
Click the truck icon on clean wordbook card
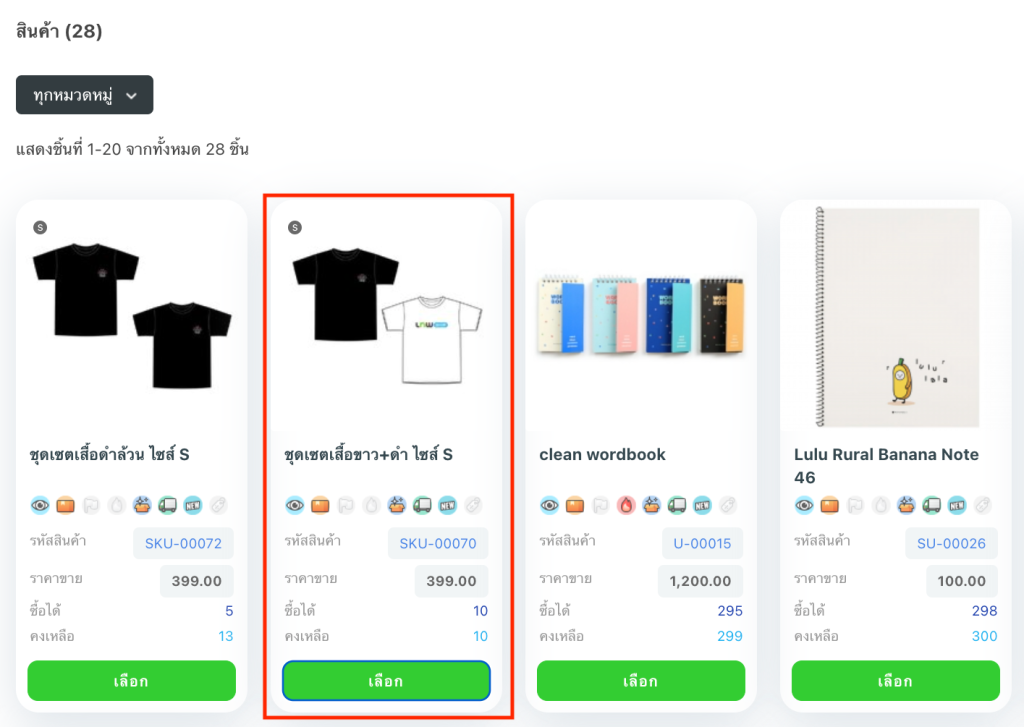pos(677,505)
